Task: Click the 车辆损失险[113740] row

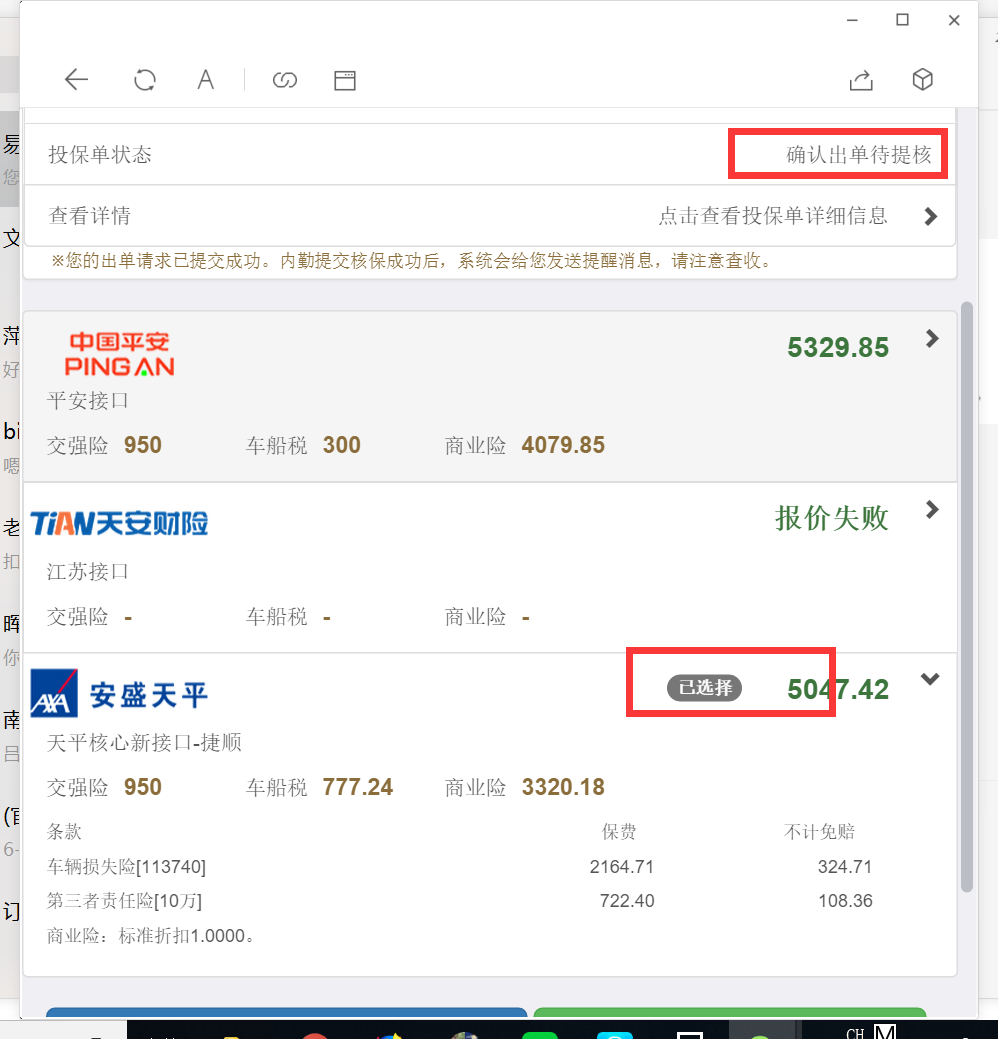Action: 490,867
